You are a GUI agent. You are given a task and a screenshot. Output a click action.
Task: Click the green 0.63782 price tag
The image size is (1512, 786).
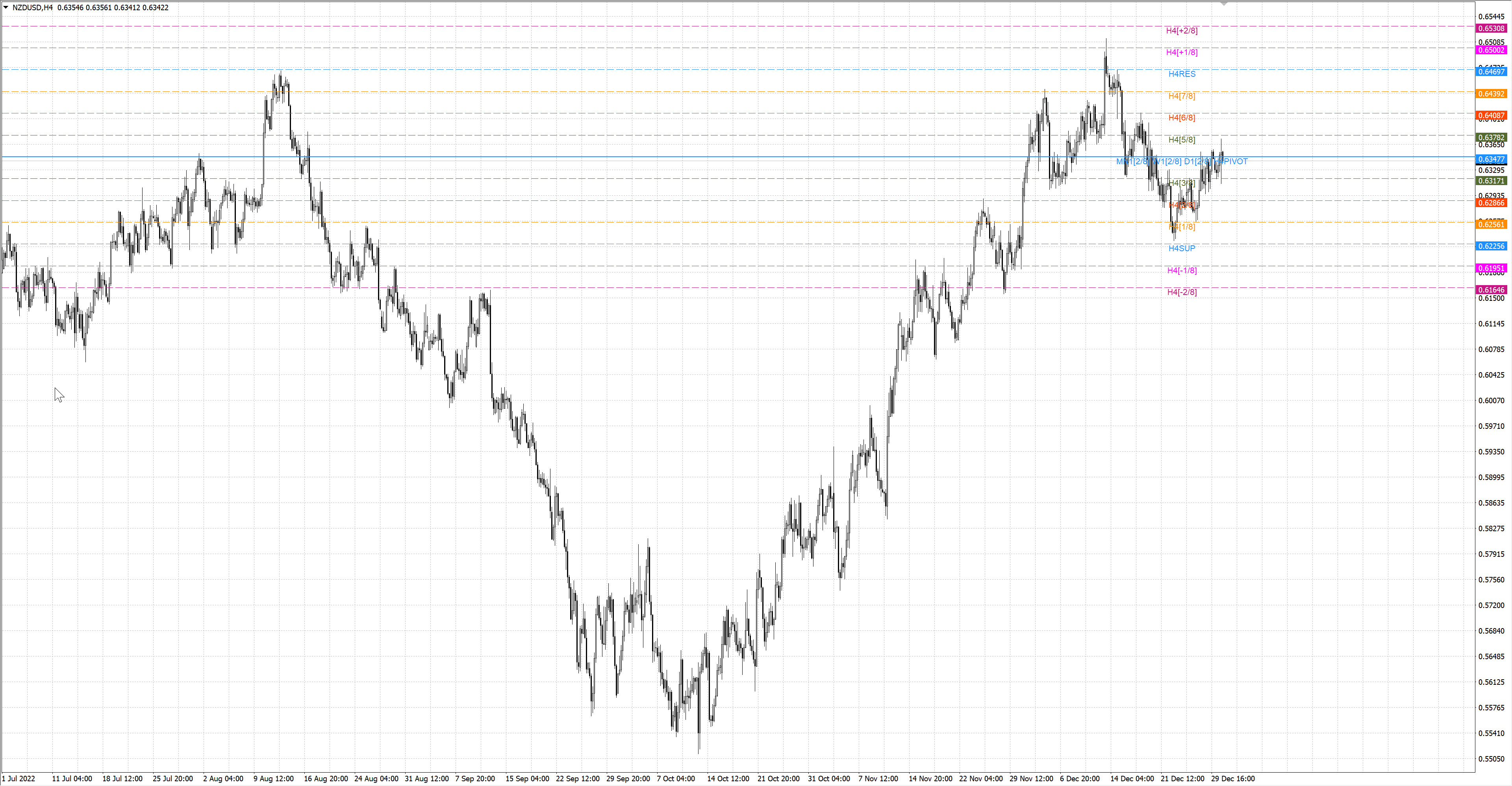click(x=1491, y=137)
